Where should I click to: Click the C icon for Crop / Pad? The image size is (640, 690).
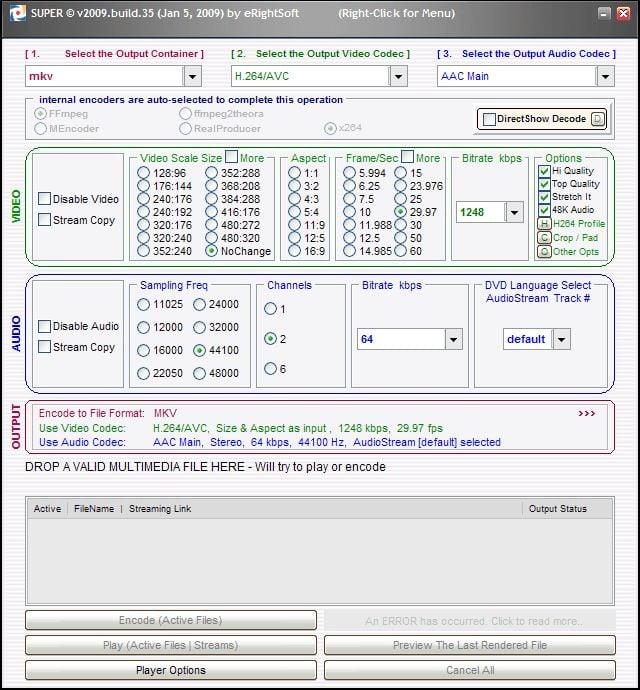tap(544, 238)
